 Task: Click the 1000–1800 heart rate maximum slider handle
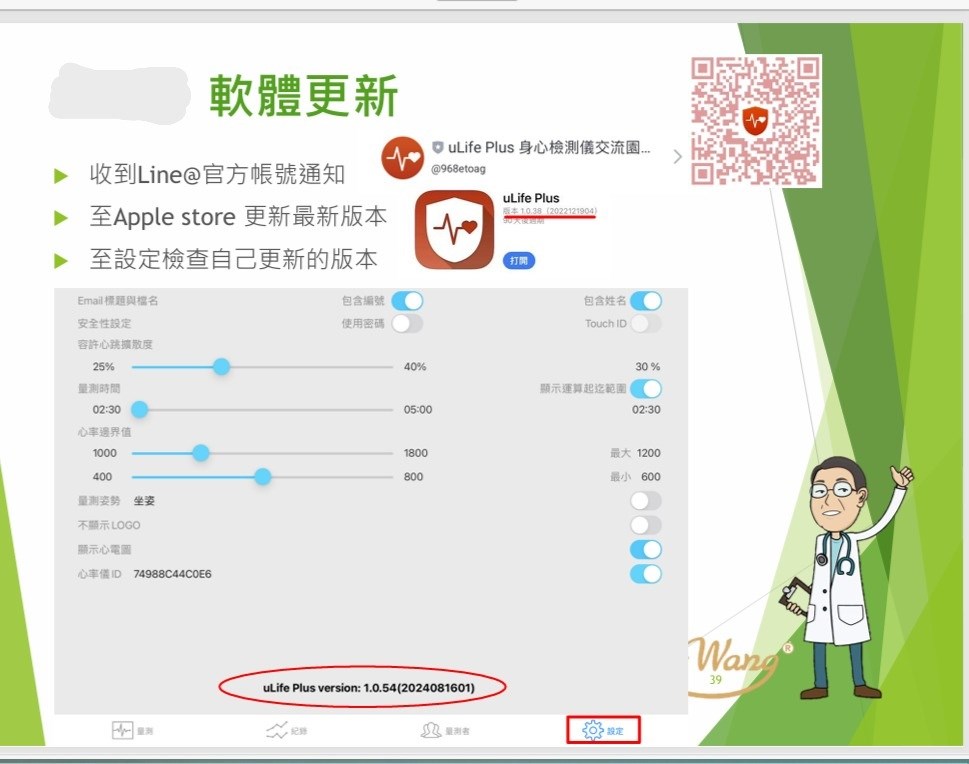(x=200, y=453)
